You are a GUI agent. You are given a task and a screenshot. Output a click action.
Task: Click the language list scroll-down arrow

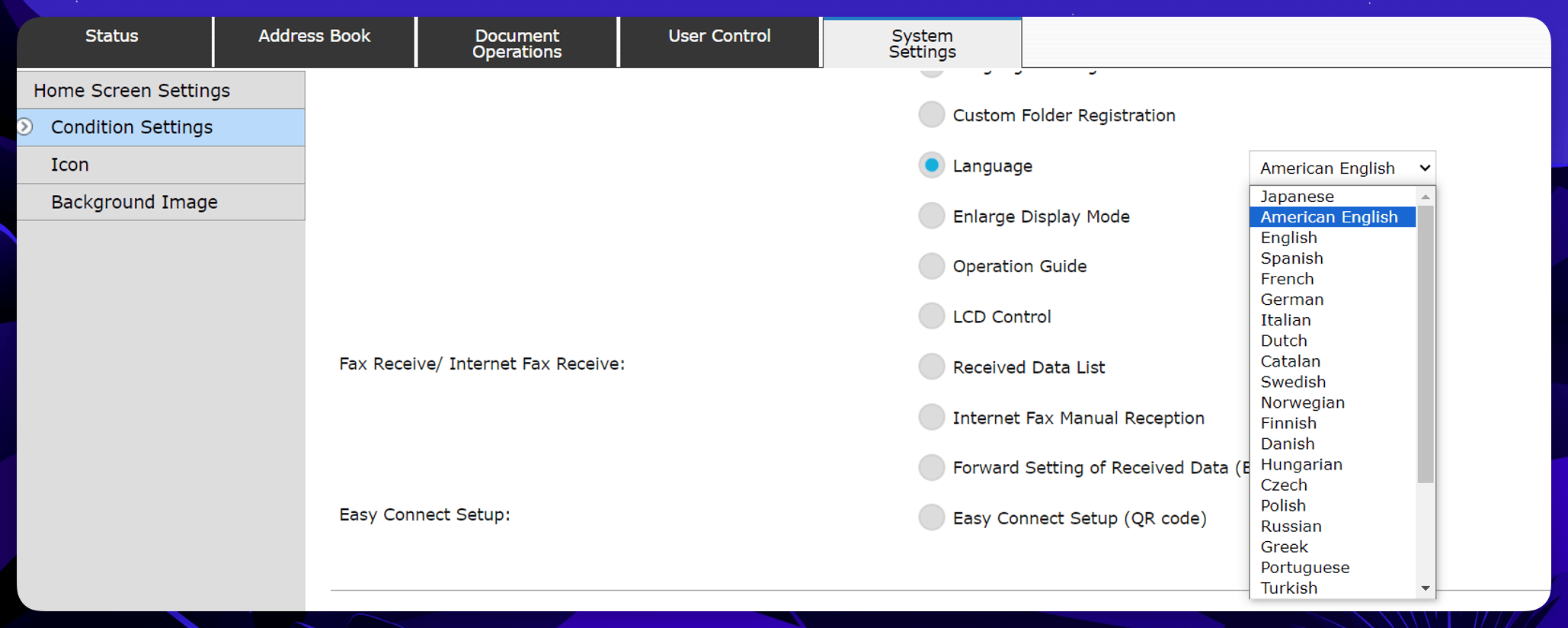point(1426,588)
